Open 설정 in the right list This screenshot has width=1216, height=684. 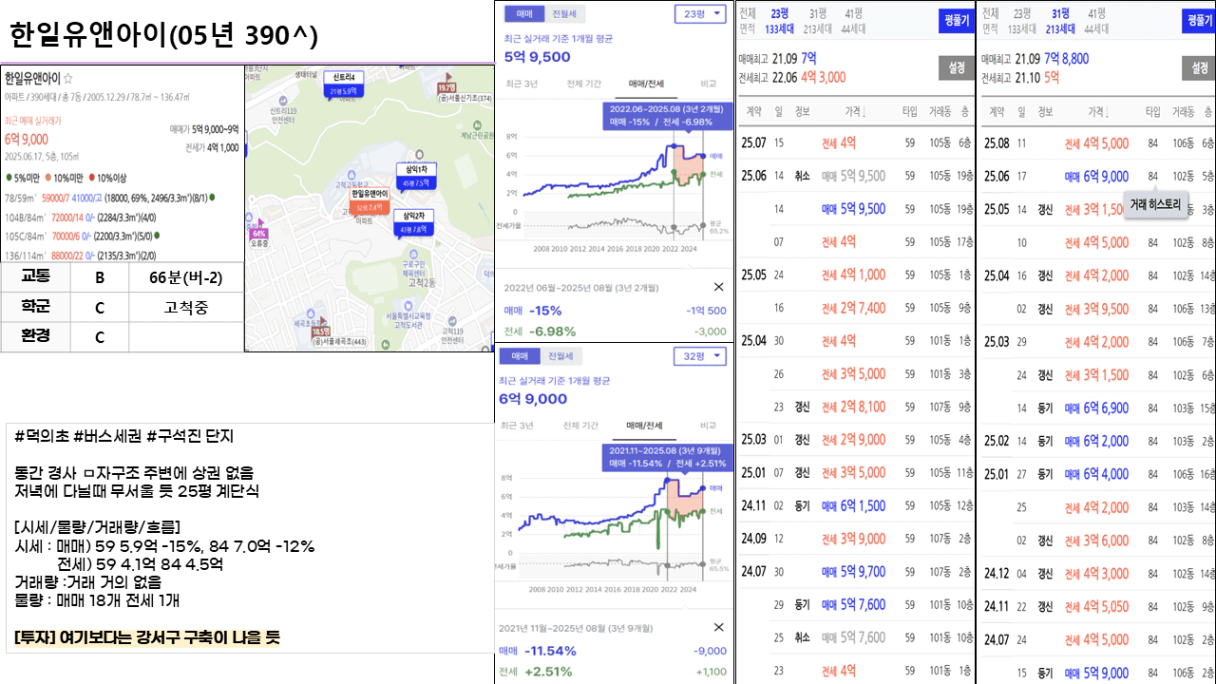1198,68
